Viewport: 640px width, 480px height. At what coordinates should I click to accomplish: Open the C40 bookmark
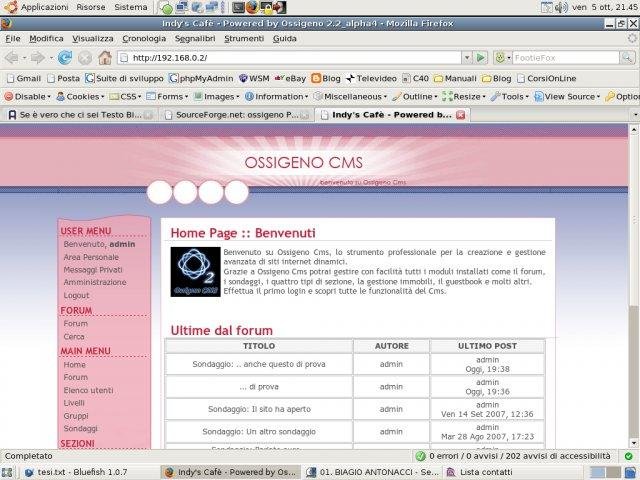[416, 78]
